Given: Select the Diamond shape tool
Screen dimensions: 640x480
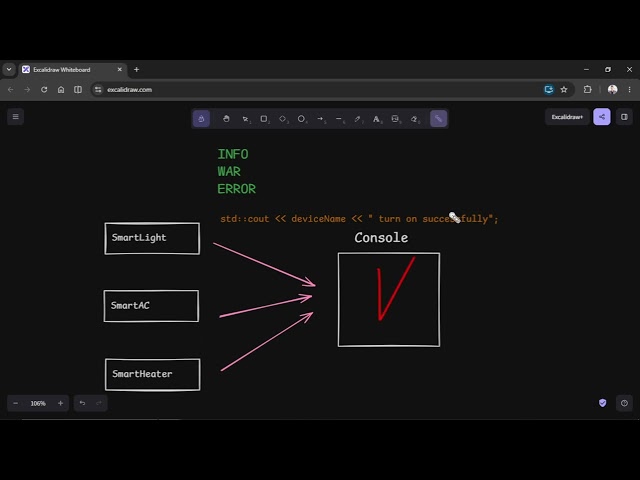Looking at the screenshot, I should click(283, 119).
